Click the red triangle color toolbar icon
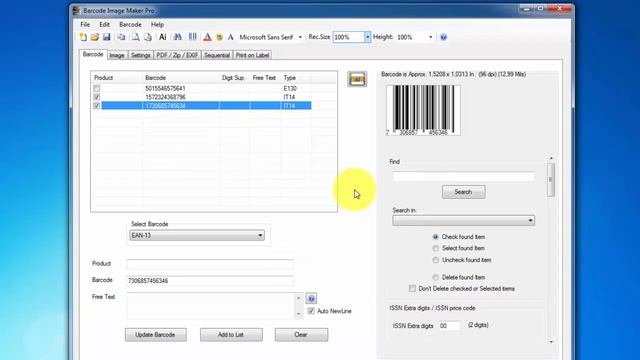 click(x=207, y=37)
